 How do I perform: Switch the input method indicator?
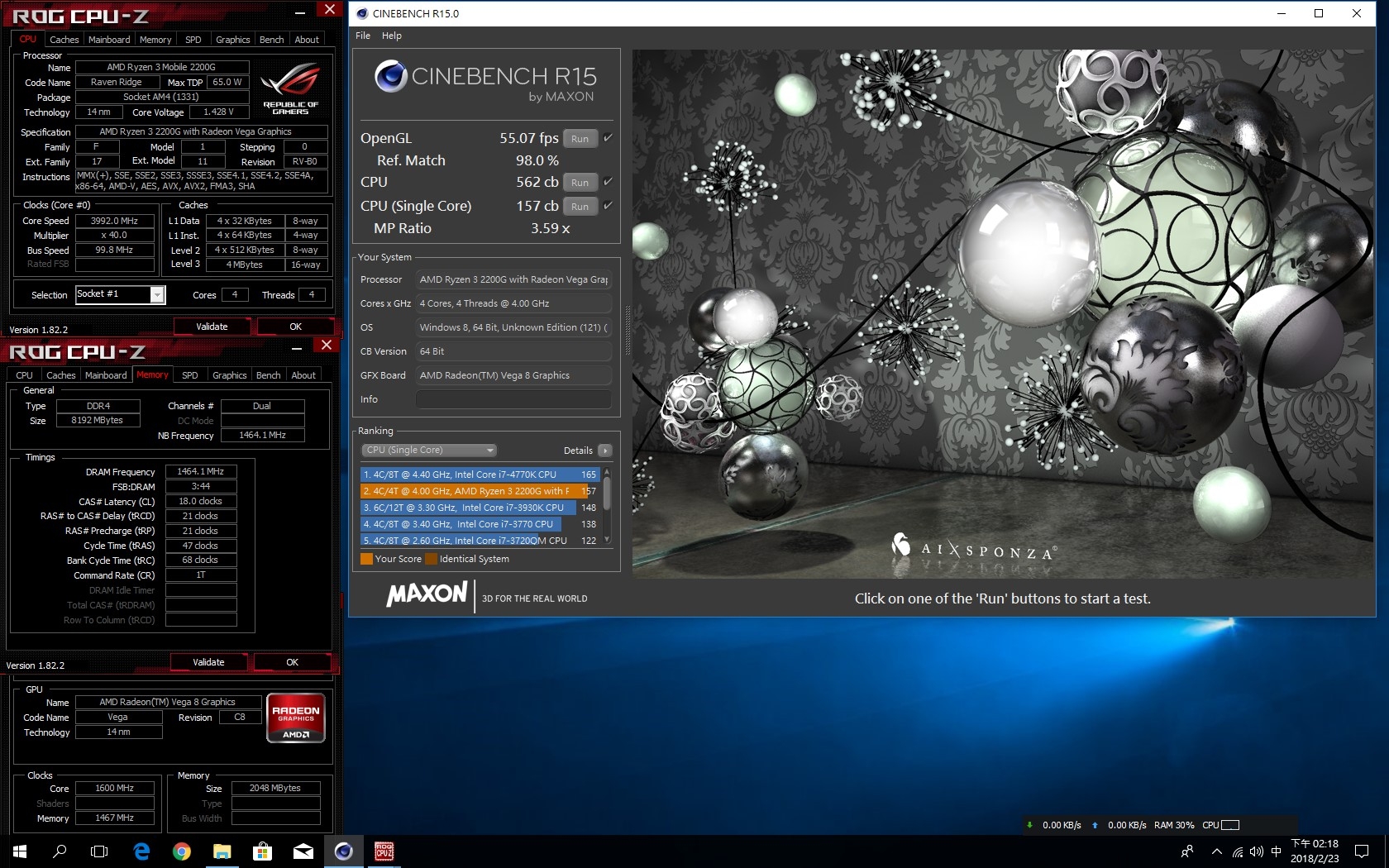pos(1276,851)
